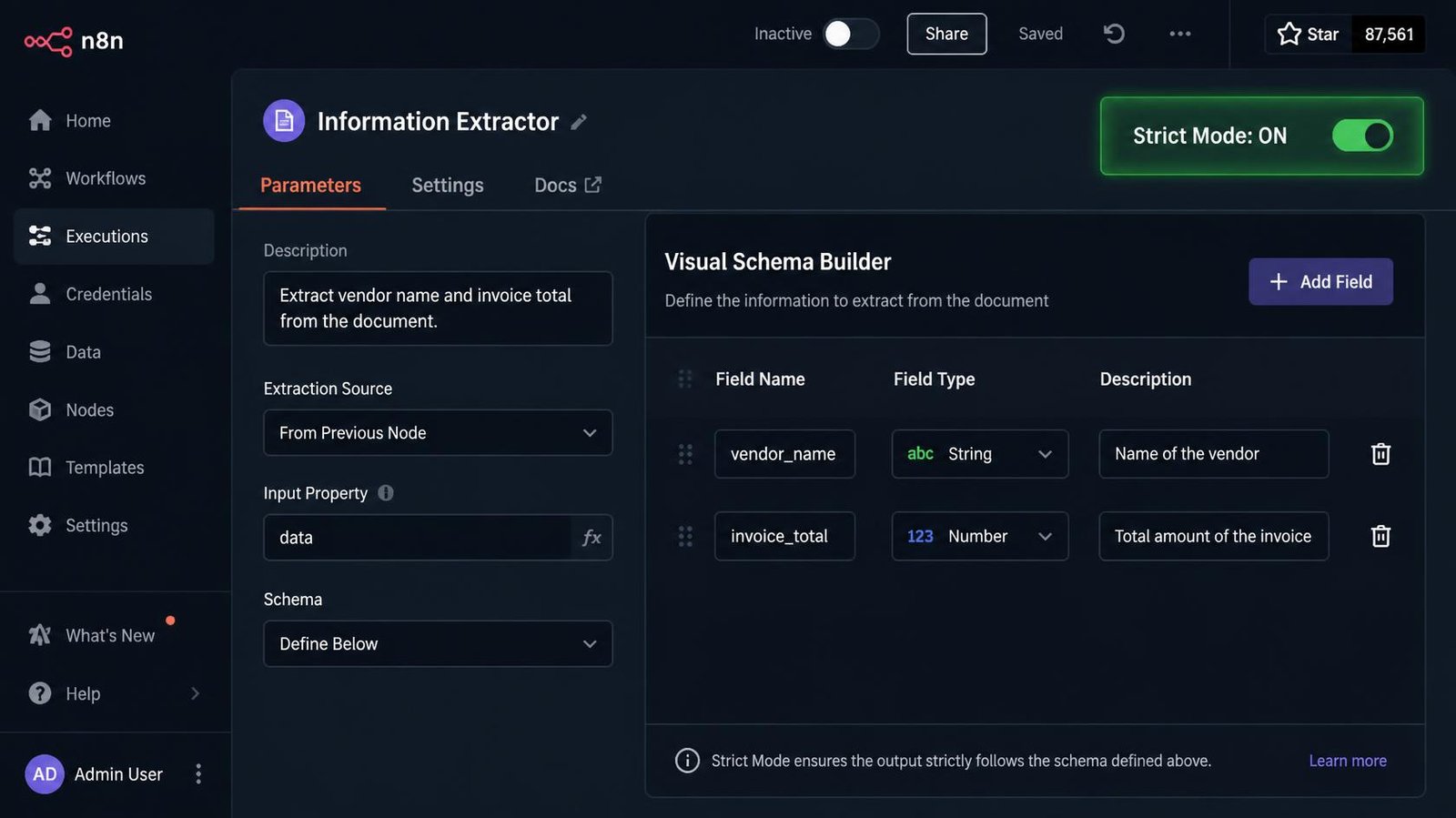Delete the vendor_name field
The image size is (1456, 818).
[1380, 454]
